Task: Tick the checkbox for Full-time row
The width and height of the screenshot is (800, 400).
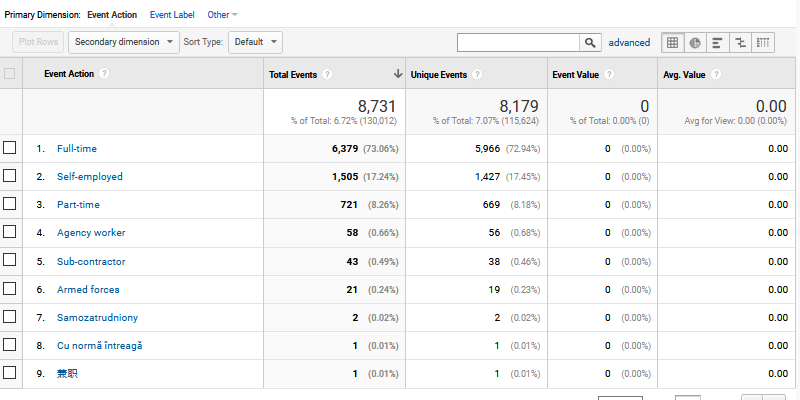Action: tap(10, 148)
